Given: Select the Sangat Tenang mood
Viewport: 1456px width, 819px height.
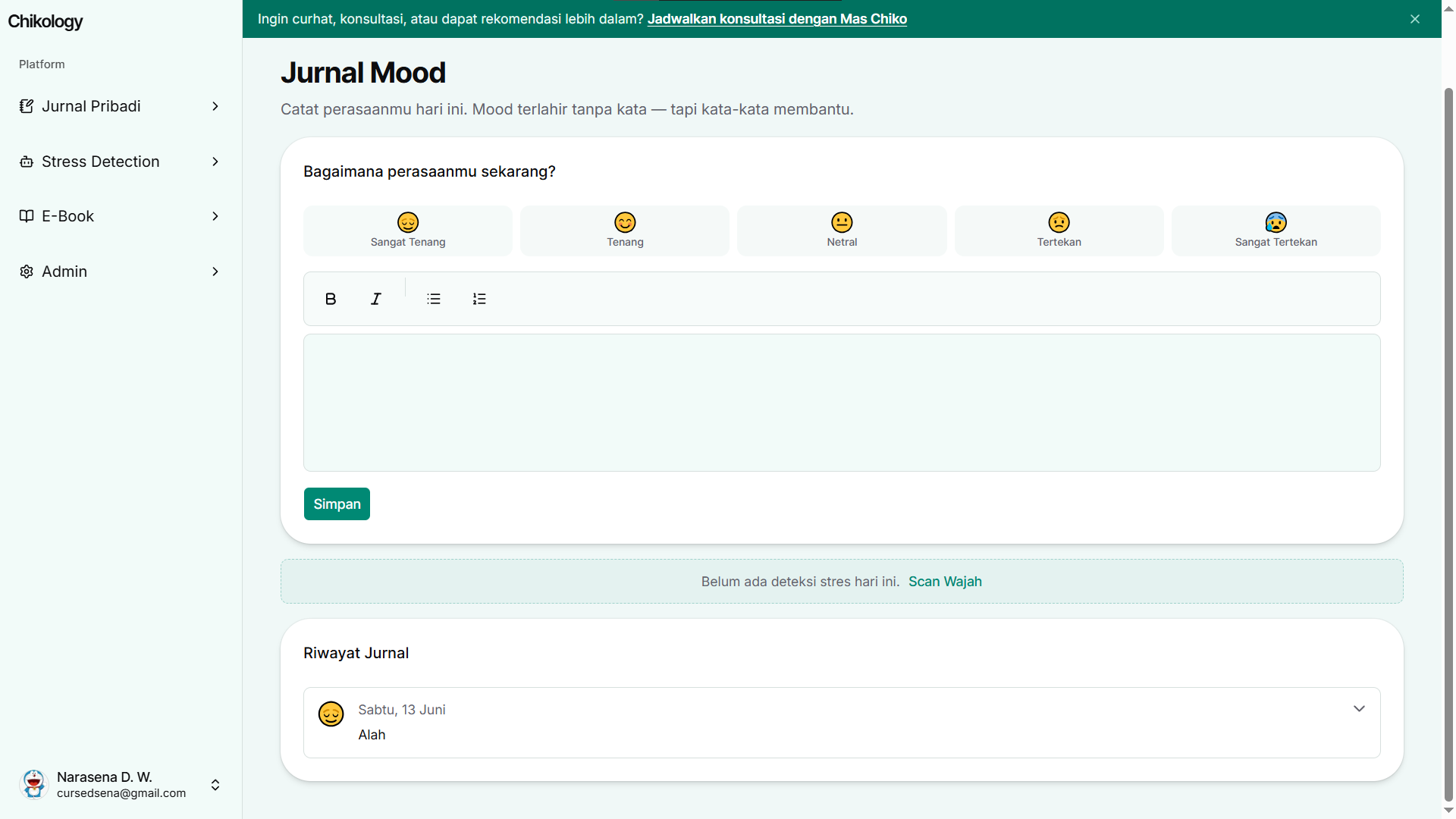Looking at the screenshot, I should pyautogui.click(x=408, y=231).
